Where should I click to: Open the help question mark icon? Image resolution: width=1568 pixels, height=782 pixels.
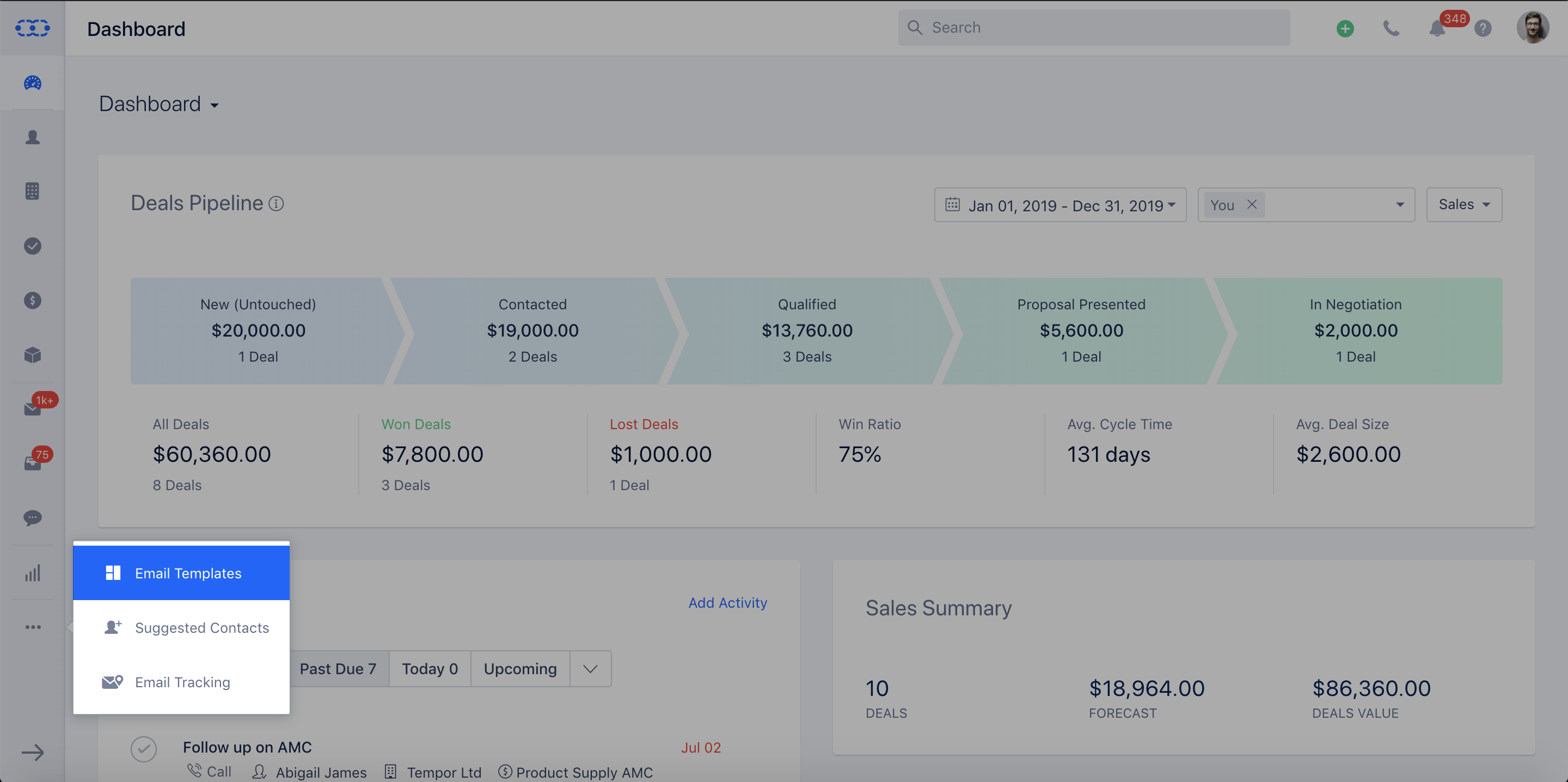pyautogui.click(x=1483, y=28)
